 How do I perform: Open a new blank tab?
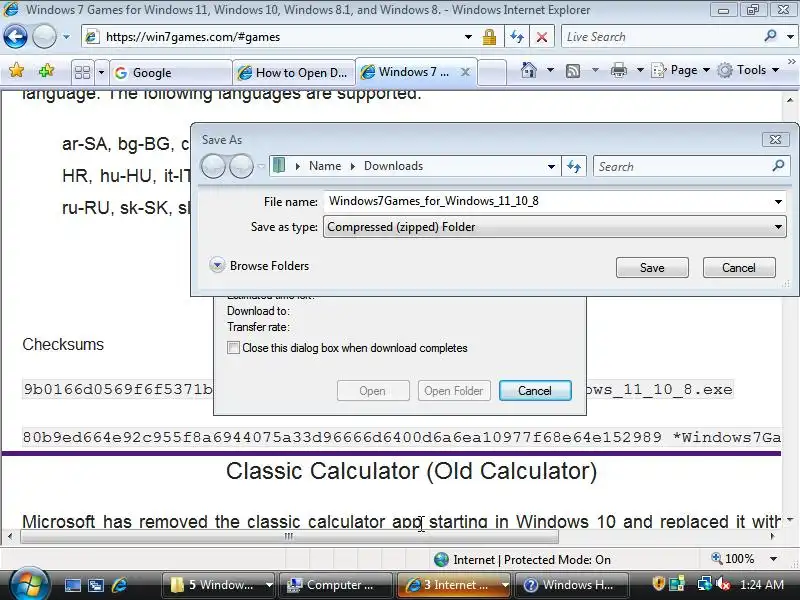click(492, 72)
